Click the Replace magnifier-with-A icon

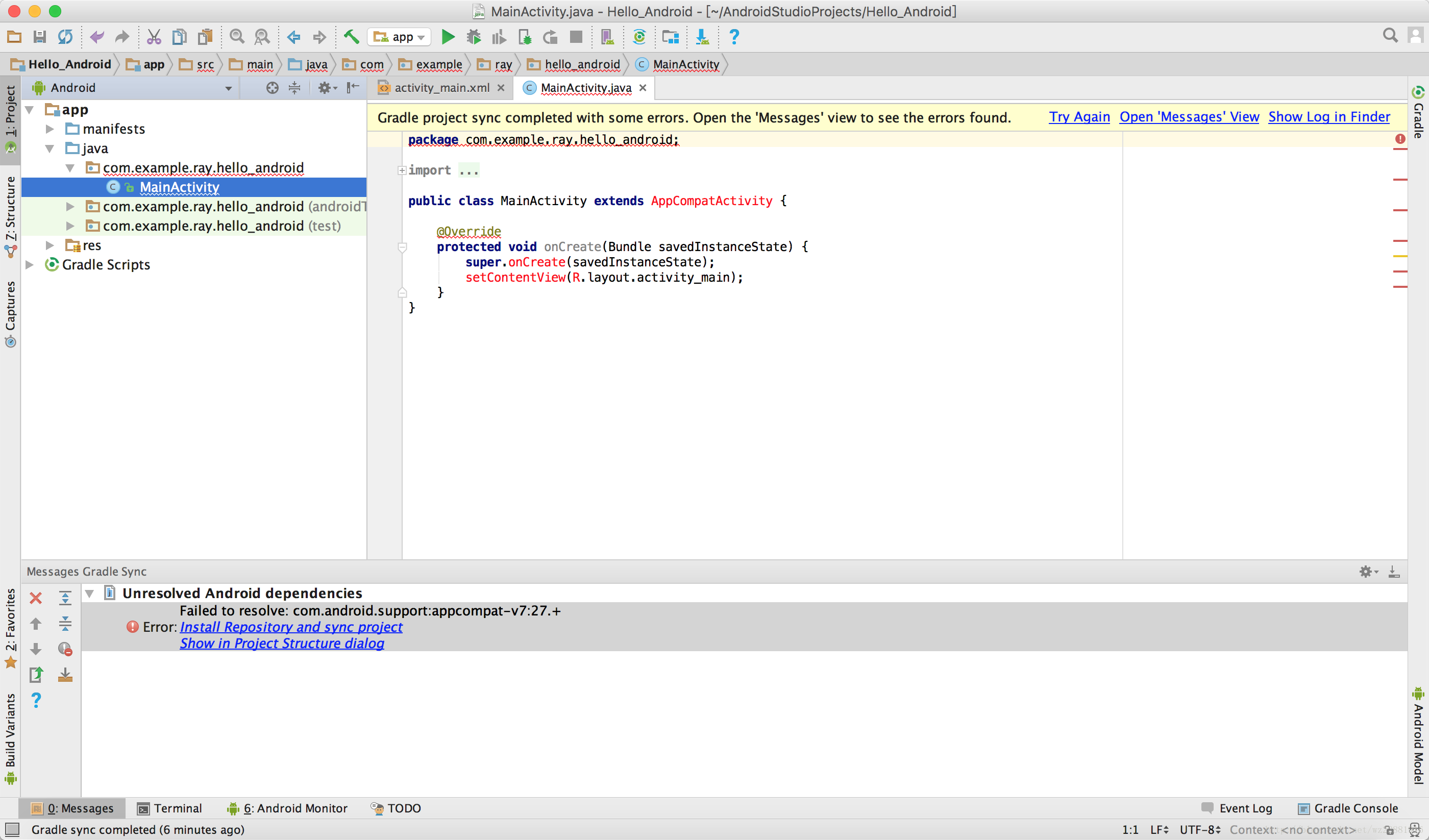[262, 37]
